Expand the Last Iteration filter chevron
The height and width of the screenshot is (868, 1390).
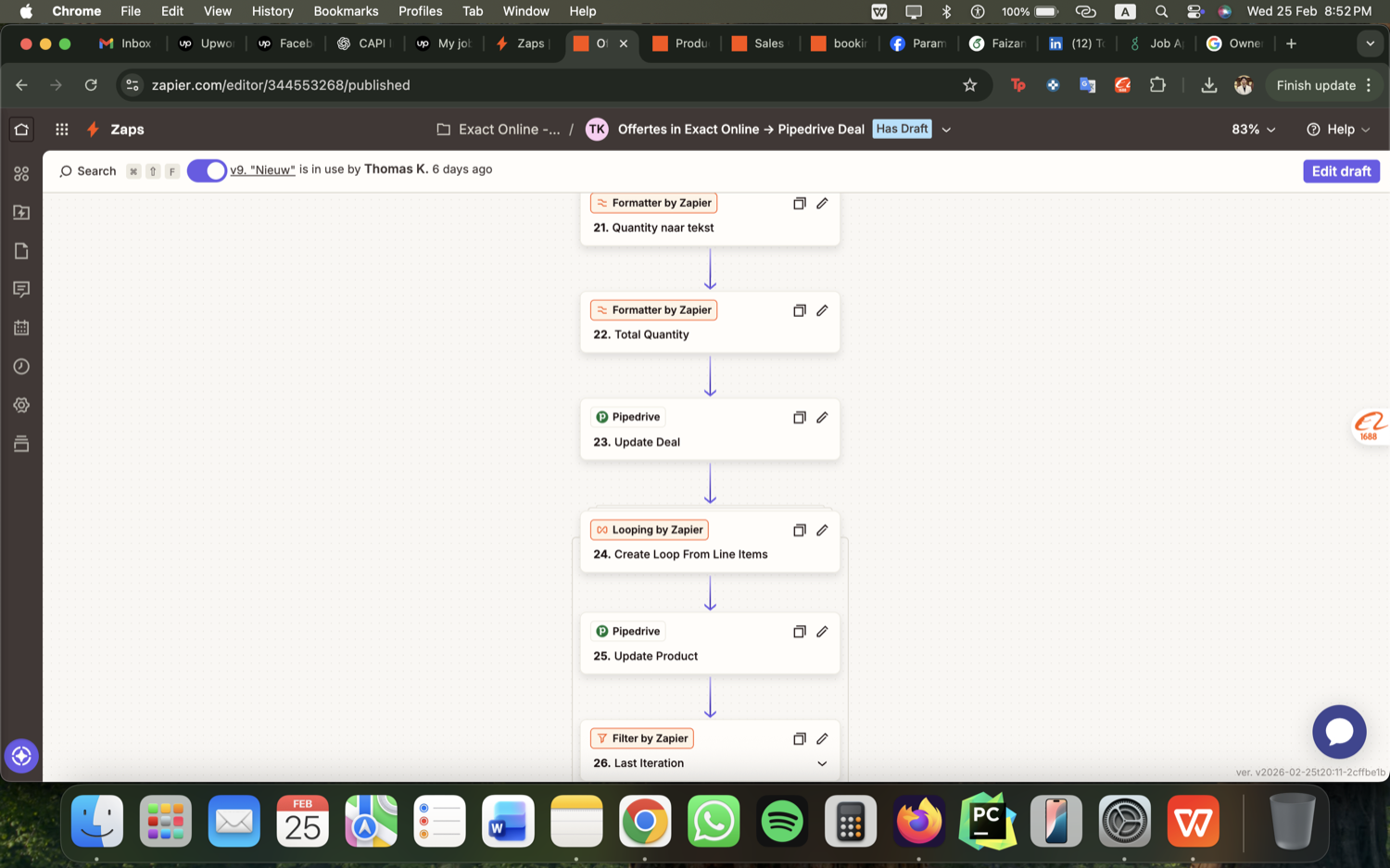(x=822, y=763)
